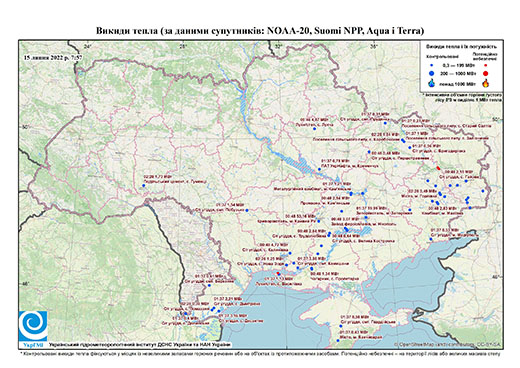Select blue marker at Укрнафта, м. Кременчук

tap(319, 169)
